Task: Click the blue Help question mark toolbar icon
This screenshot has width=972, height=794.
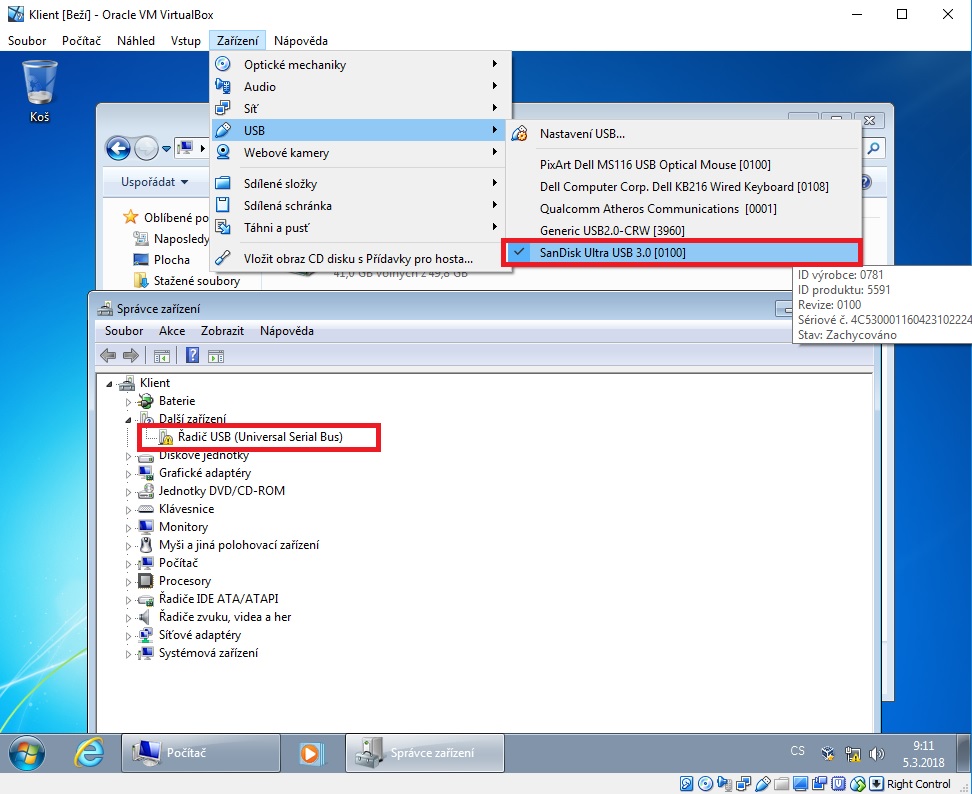Action: [193, 356]
